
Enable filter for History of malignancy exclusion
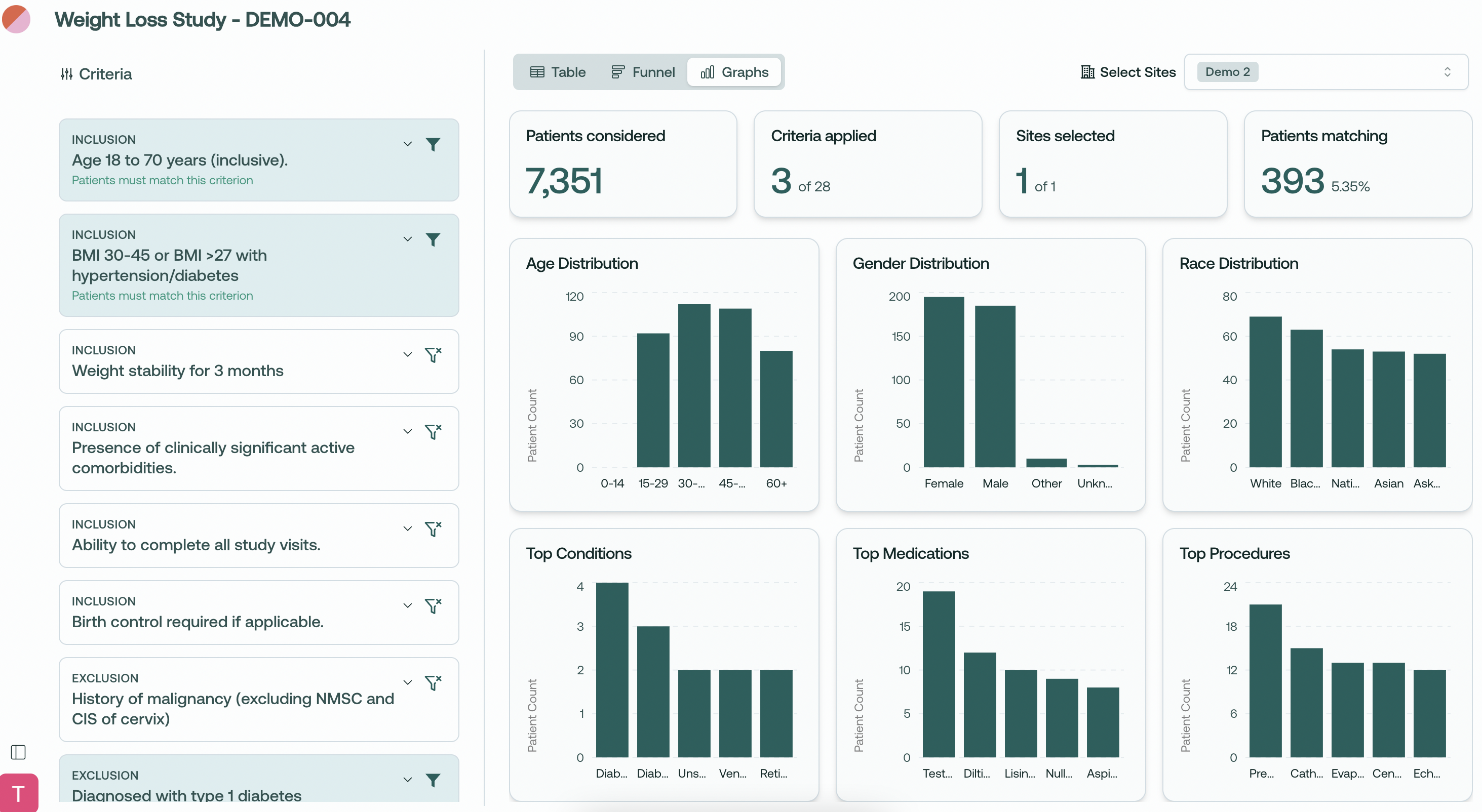[433, 682]
